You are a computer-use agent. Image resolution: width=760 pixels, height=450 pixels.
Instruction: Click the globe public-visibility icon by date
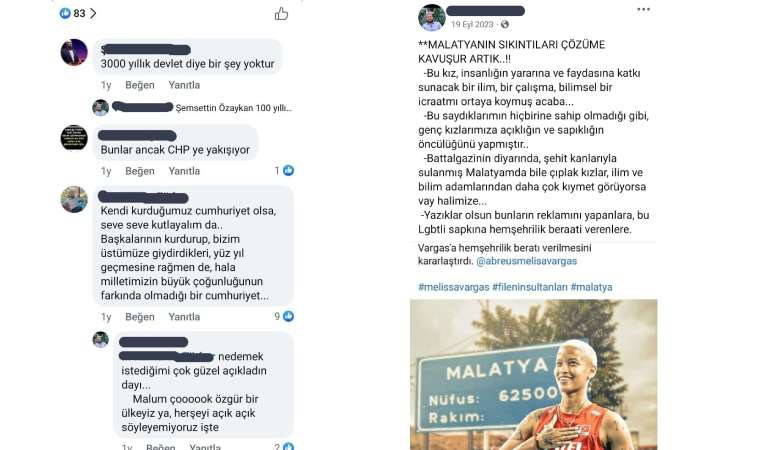[x=505, y=24]
